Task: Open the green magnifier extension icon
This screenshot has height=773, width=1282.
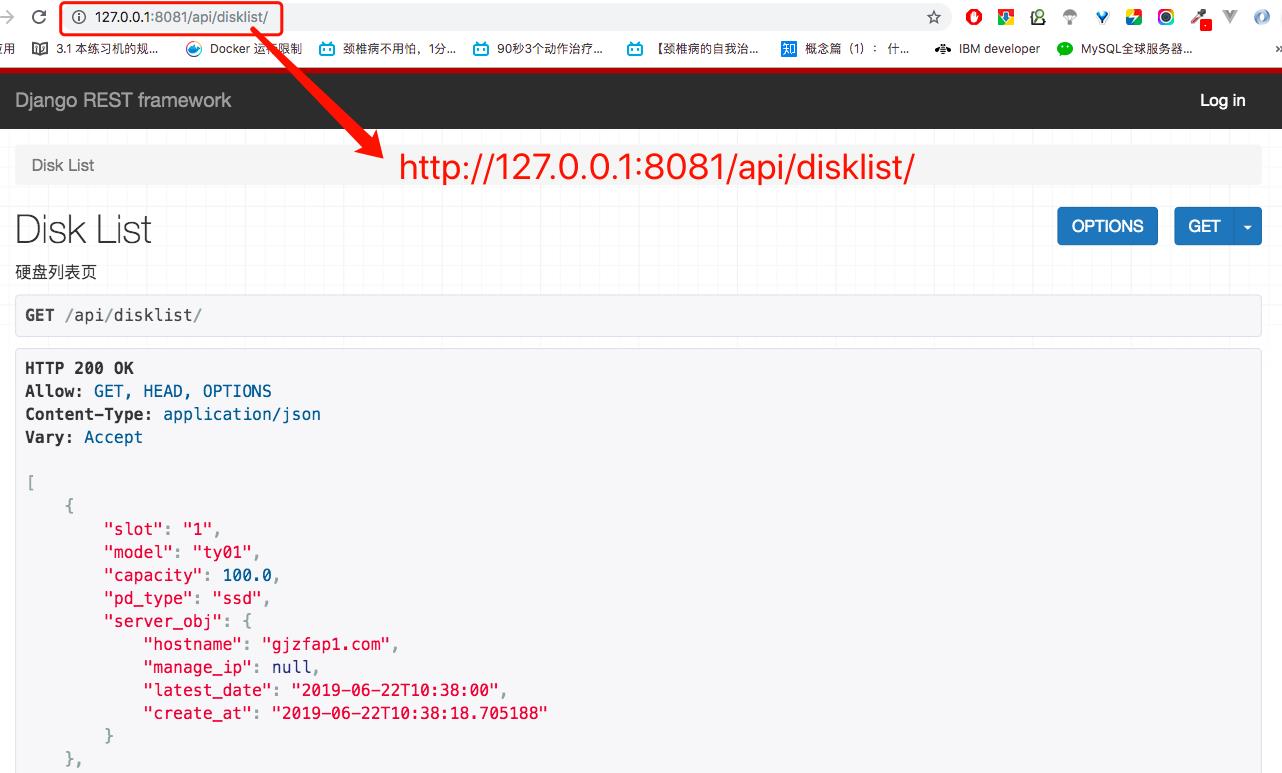Action: 1038,17
